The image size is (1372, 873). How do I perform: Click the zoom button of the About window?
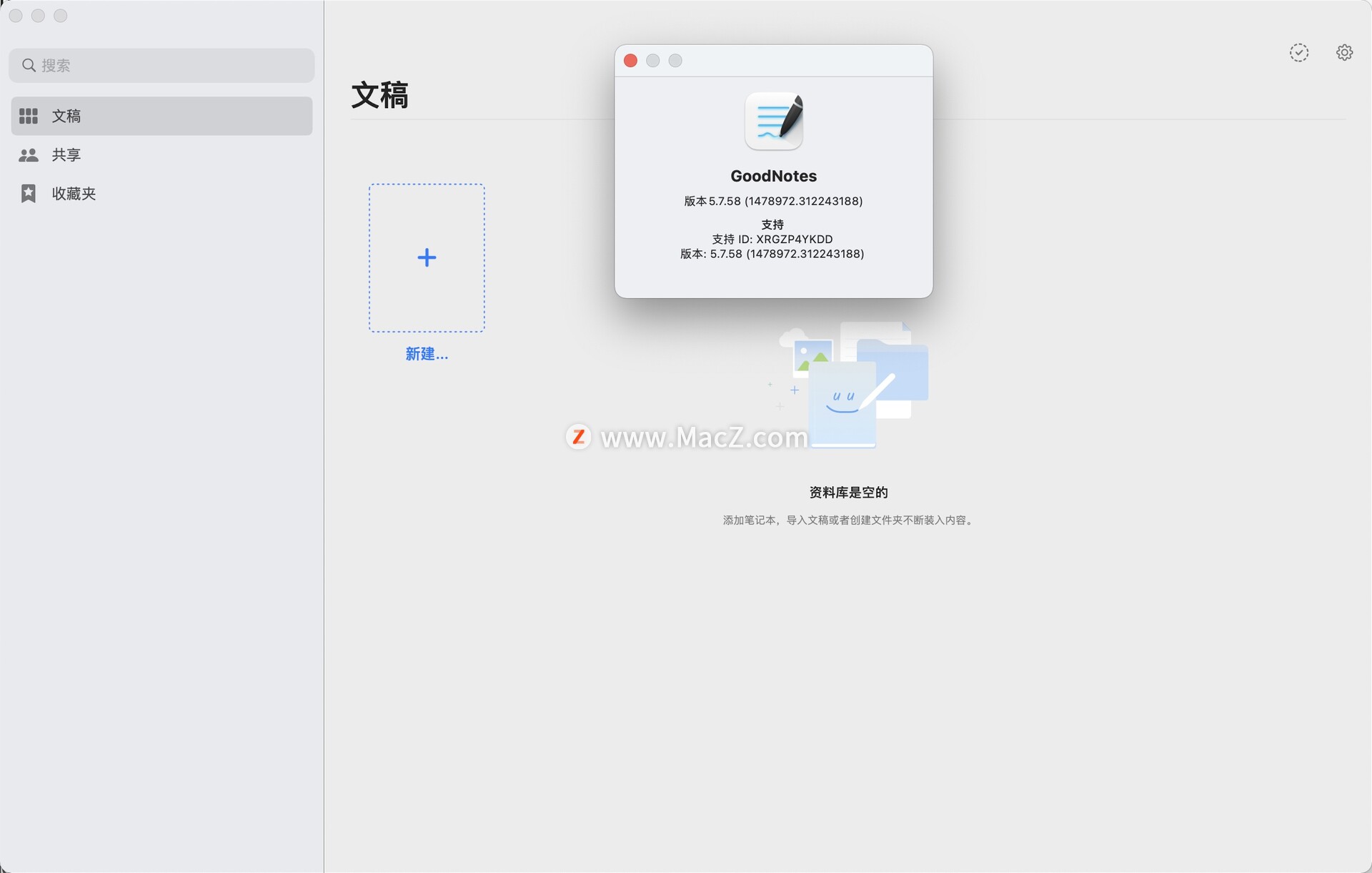click(x=675, y=61)
